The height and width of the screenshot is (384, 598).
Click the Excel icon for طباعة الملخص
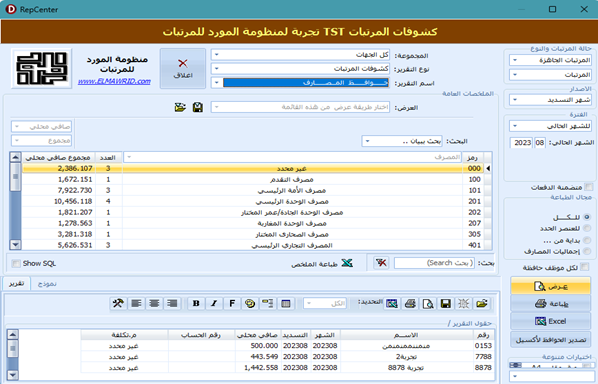click(347, 263)
